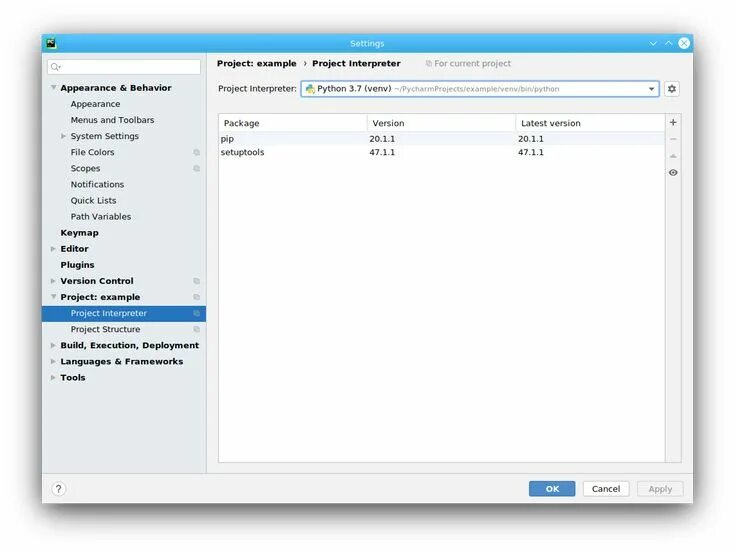Collapse the Appearance & Behavior section
The image size is (735, 553).
click(53, 88)
